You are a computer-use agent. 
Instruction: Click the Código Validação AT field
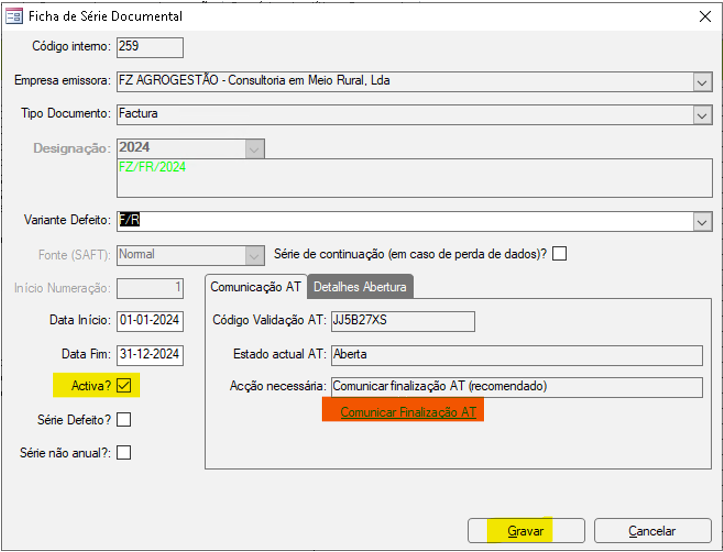pos(402,321)
